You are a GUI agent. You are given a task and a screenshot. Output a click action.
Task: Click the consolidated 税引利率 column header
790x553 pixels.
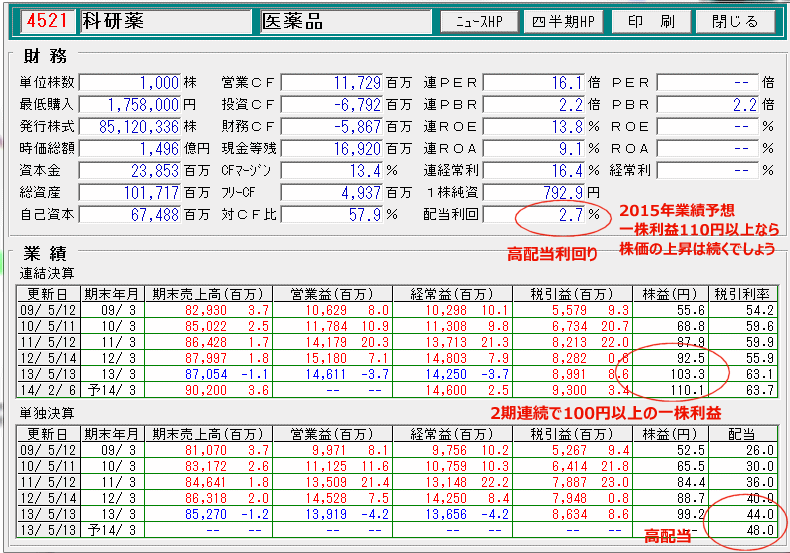point(743,294)
